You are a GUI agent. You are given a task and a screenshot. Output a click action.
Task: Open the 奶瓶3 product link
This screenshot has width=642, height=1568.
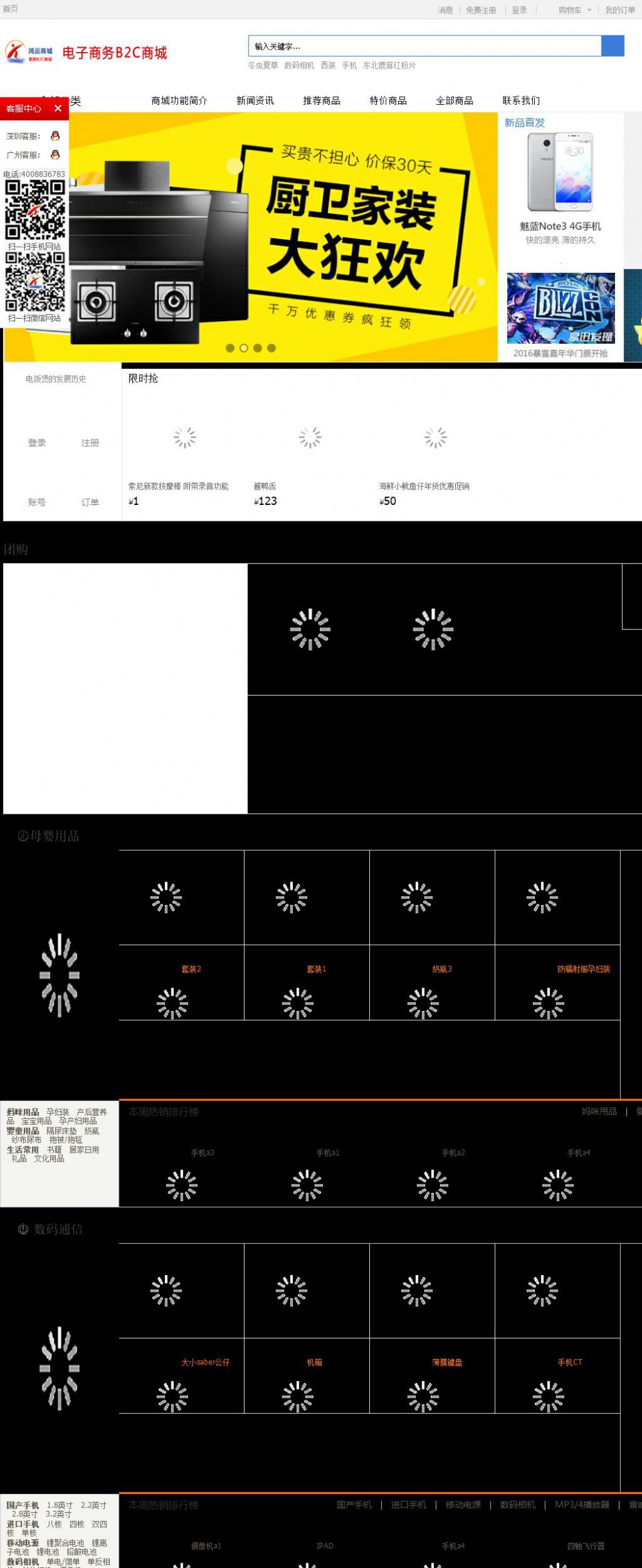click(442, 969)
